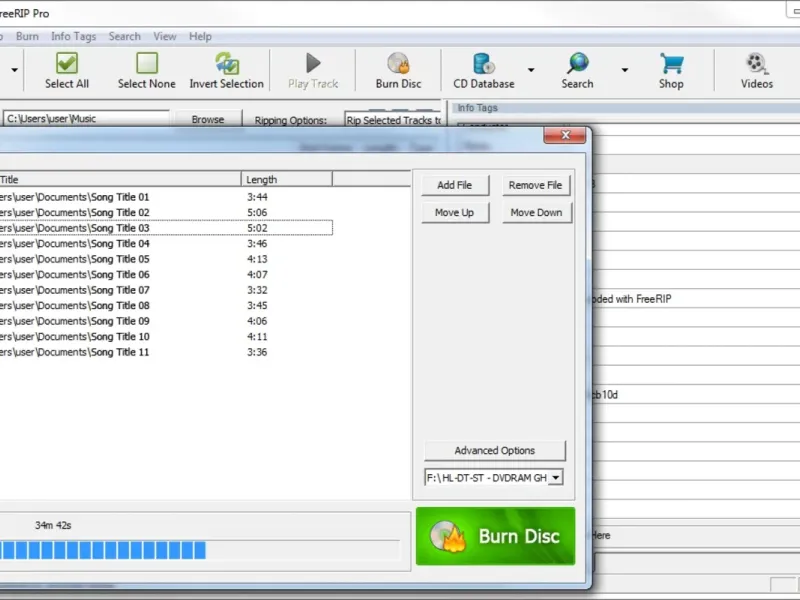Click the output folder path field
Viewport: 800px width, 600px height.
click(x=86, y=118)
